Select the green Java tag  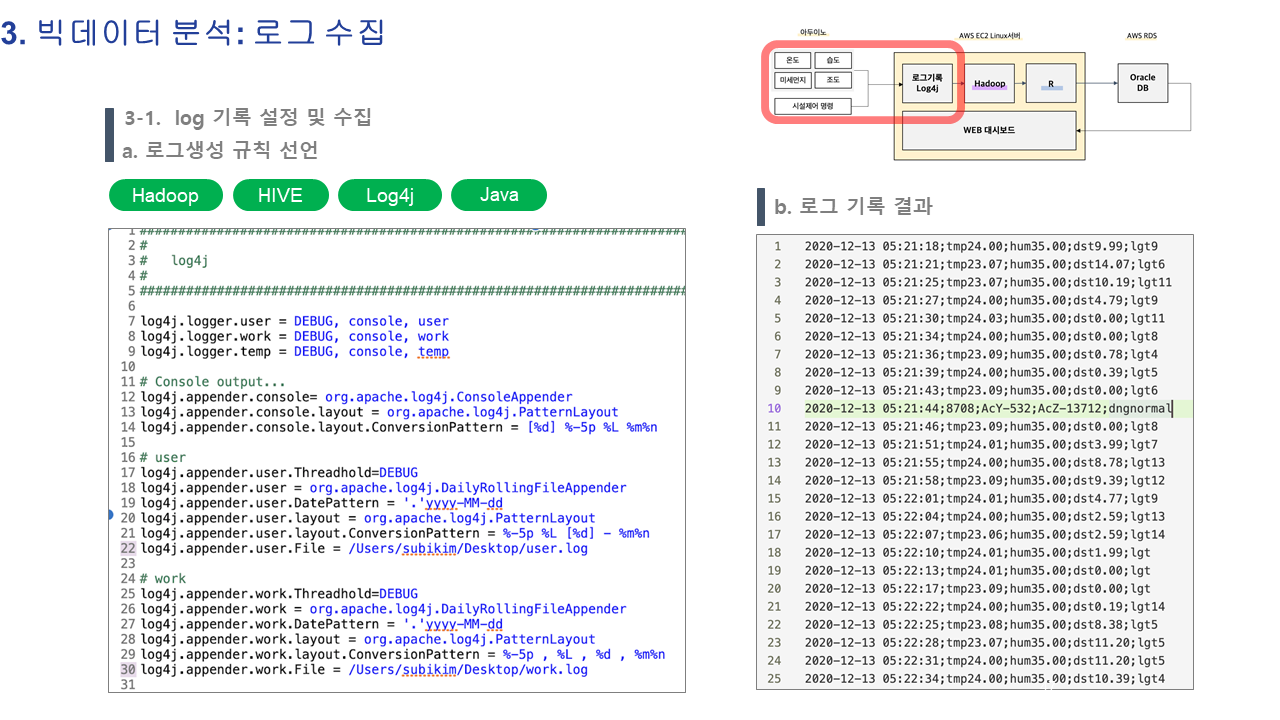click(x=498, y=195)
